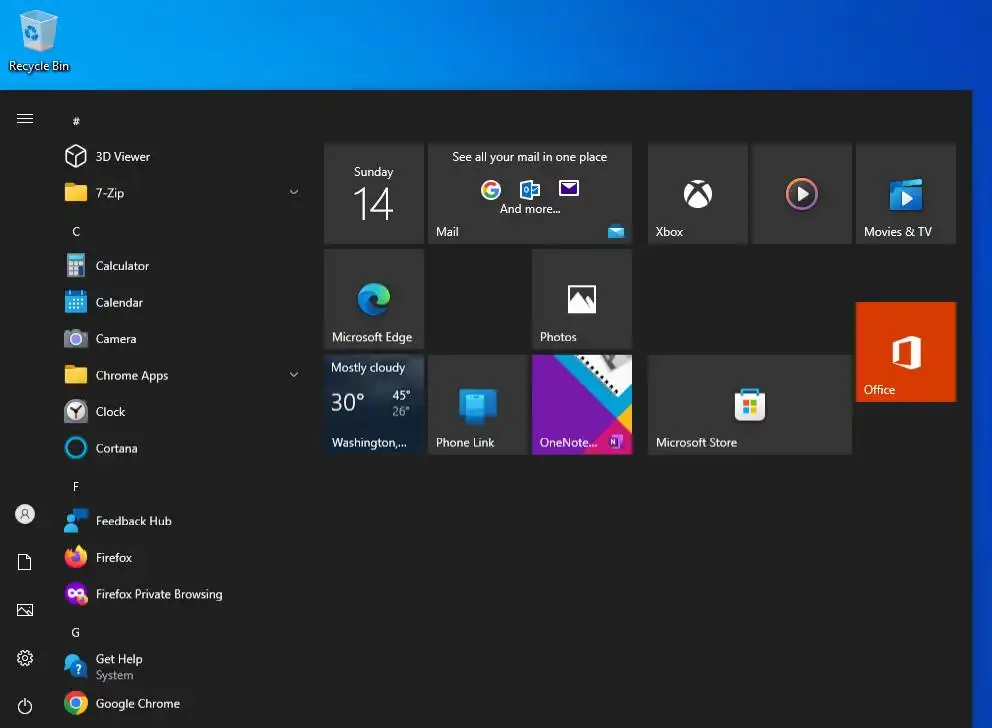This screenshot has height=728, width=992.
Task: Open the OneNote tile
Action: coord(582,404)
